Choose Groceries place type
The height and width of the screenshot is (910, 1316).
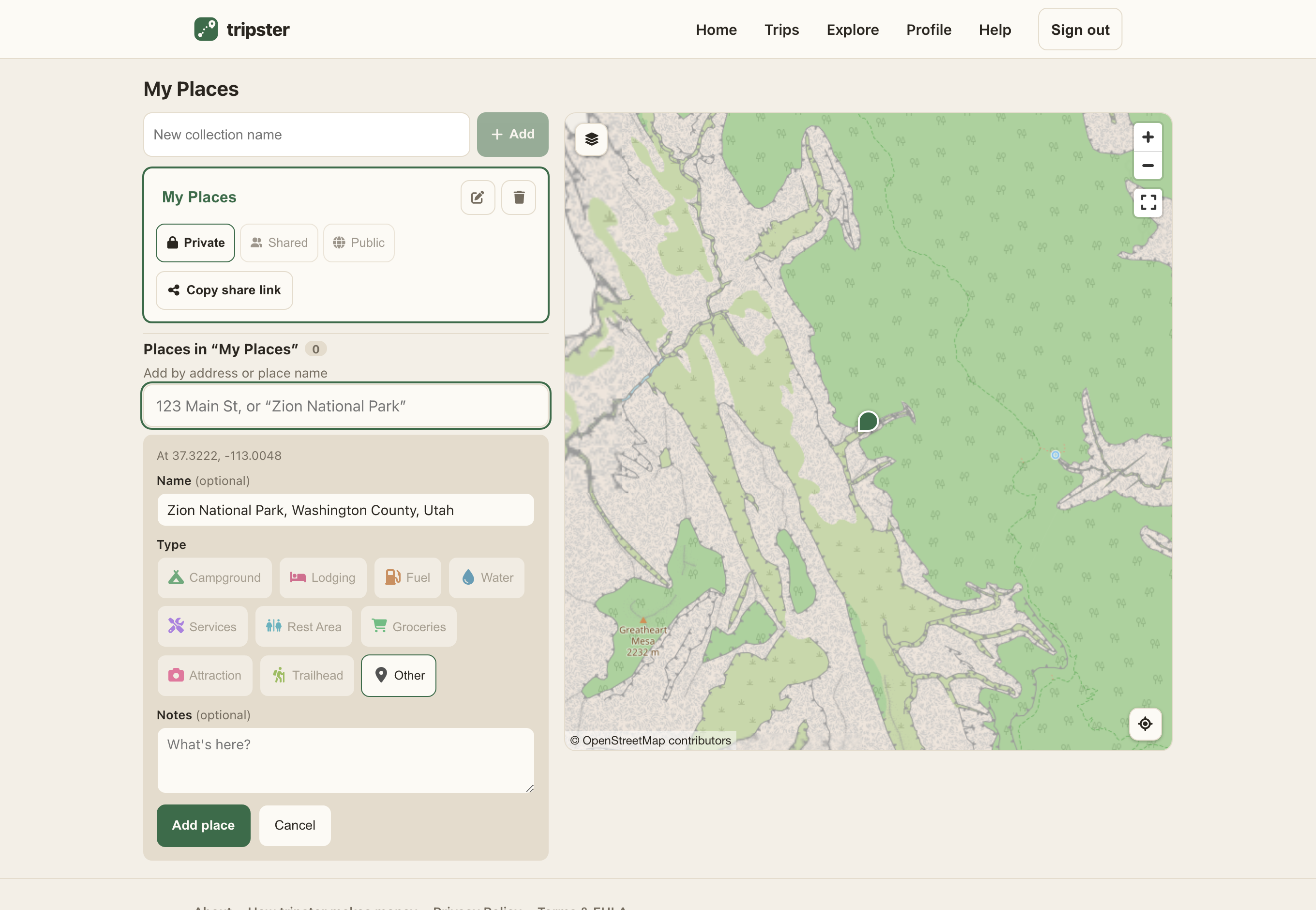coord(409,627)
